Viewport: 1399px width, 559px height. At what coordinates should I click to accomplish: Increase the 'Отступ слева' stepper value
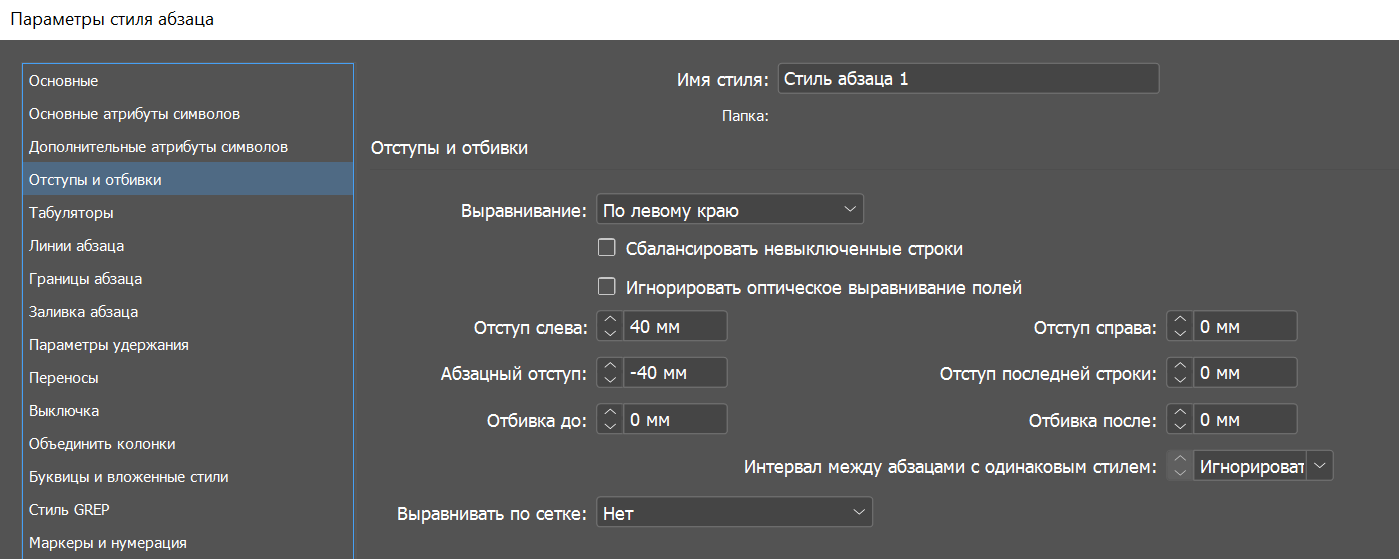[610, 320]
